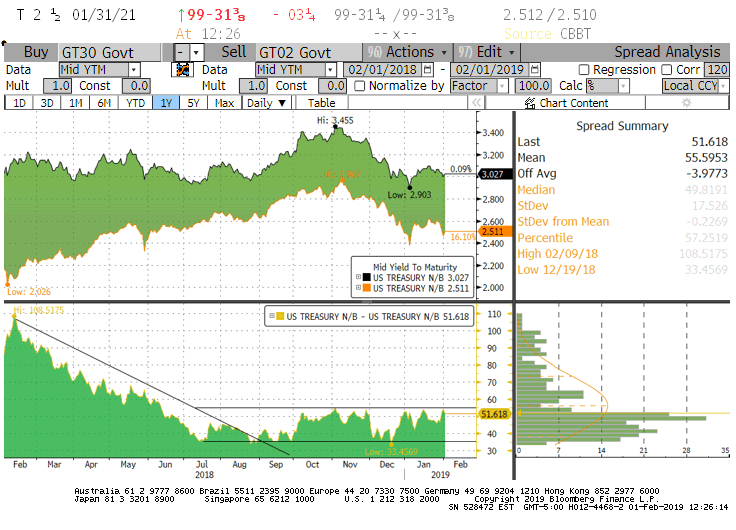Expand the black US Treasury 3.027 legend entry
This screenshot has width=736, height=530.
(359, 277)
